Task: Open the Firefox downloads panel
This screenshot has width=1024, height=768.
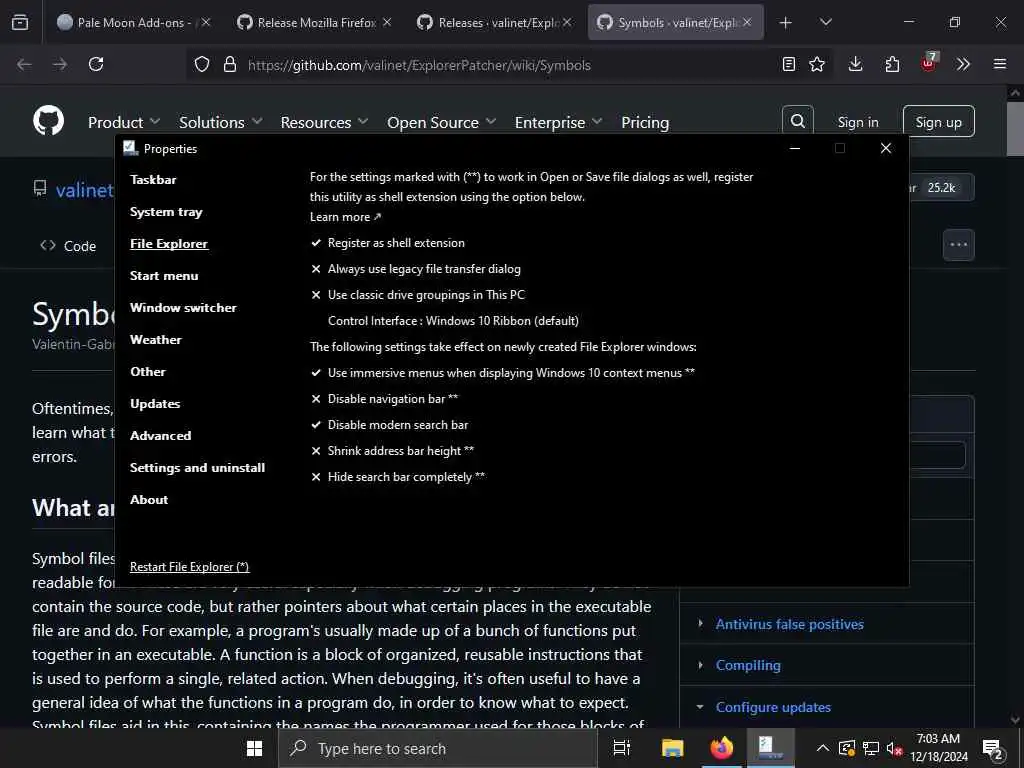Action: [856, 64]
